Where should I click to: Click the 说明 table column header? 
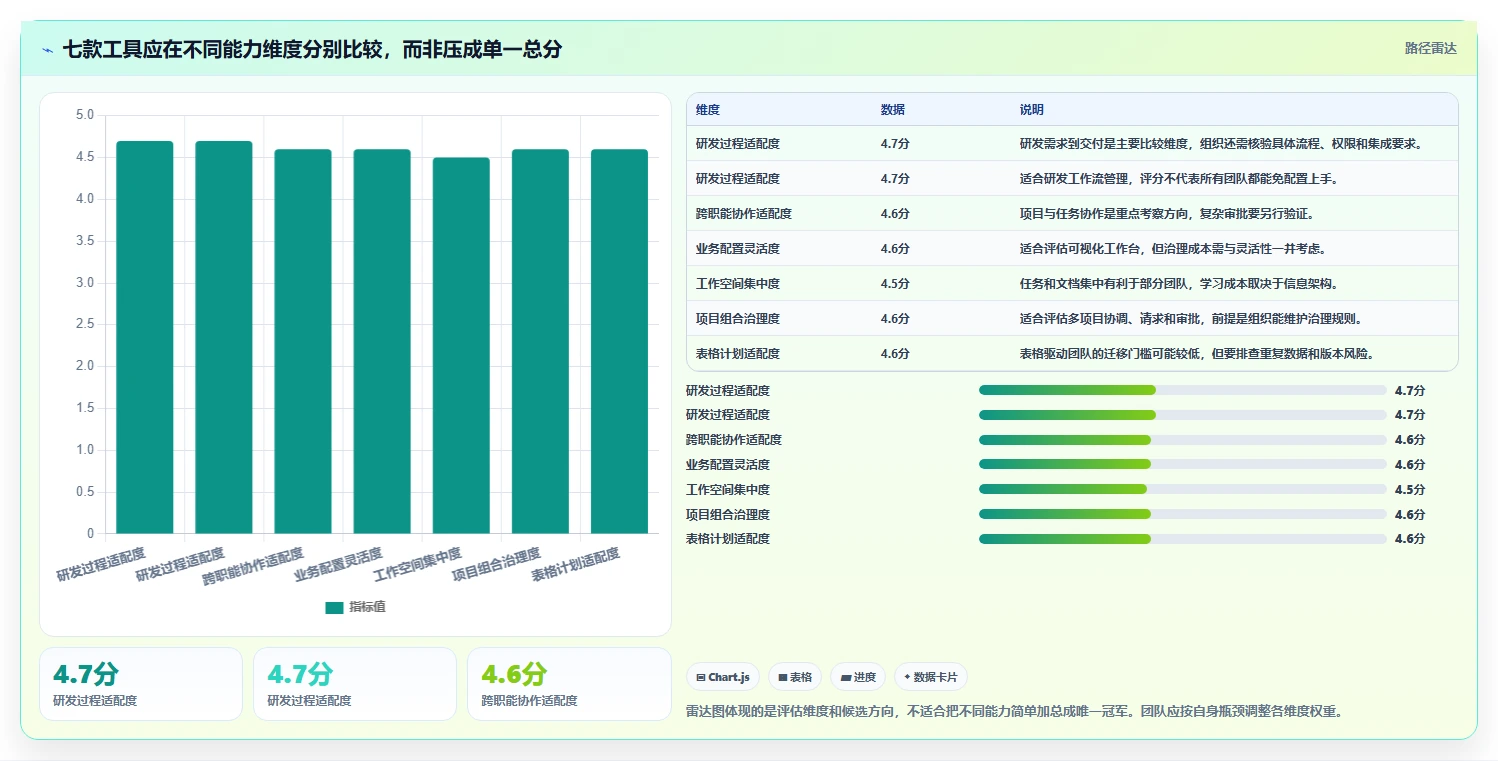tap(1032, 110)
